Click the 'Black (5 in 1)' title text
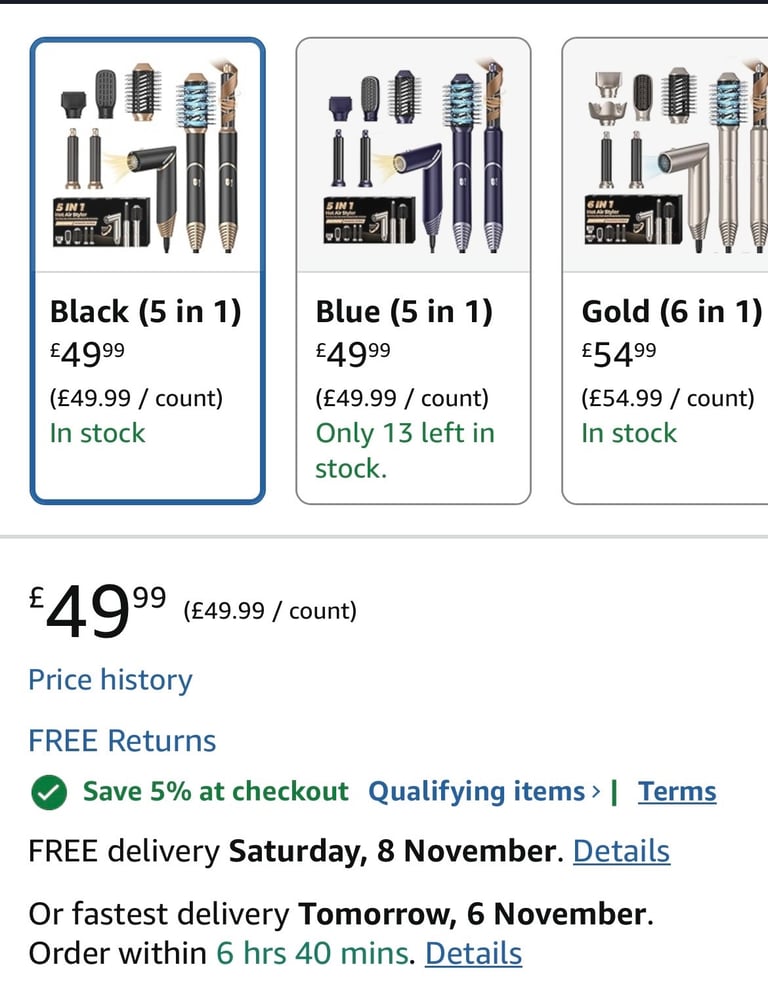The image size is (768, 992). tap(146, 312)
